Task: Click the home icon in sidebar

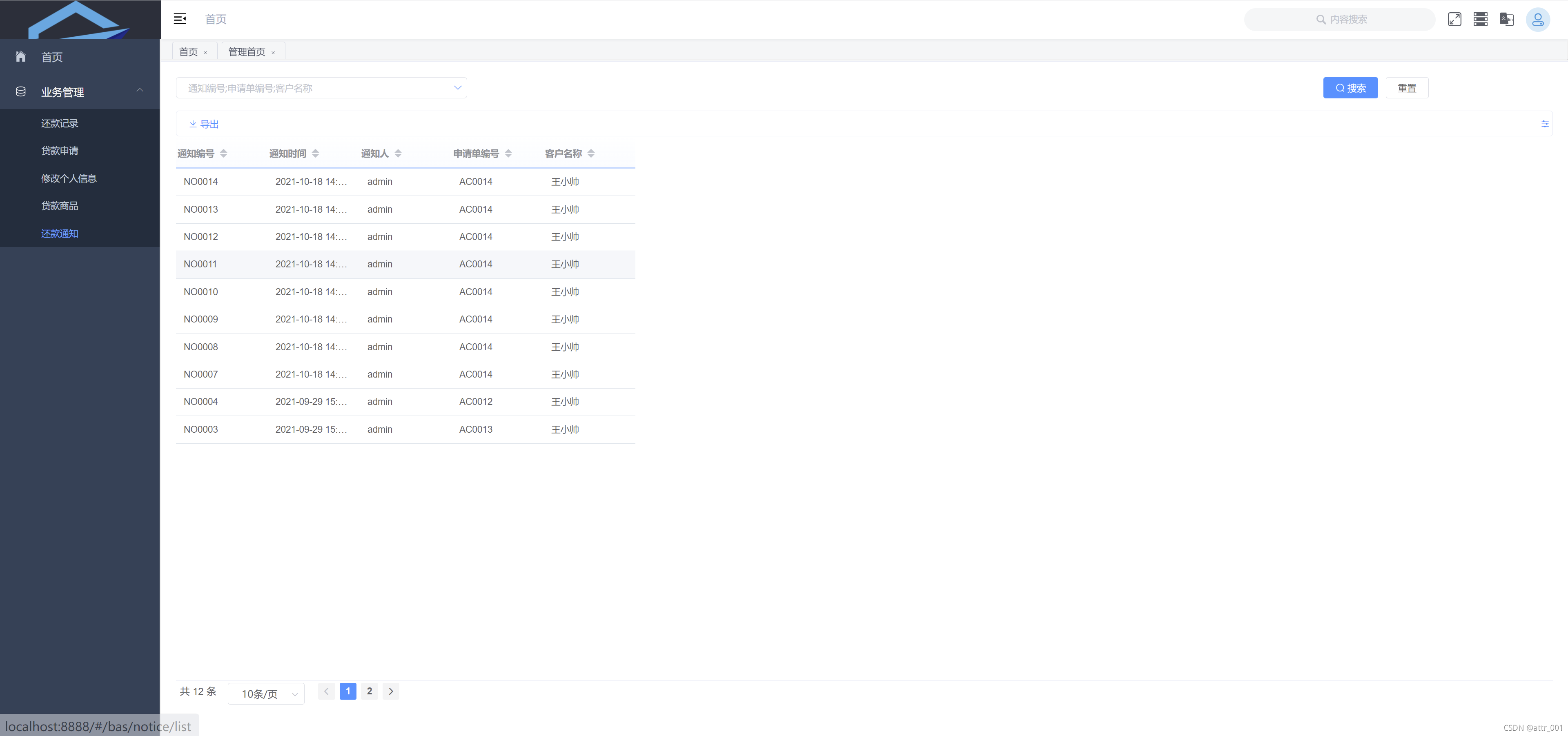Action: point(21,57)
